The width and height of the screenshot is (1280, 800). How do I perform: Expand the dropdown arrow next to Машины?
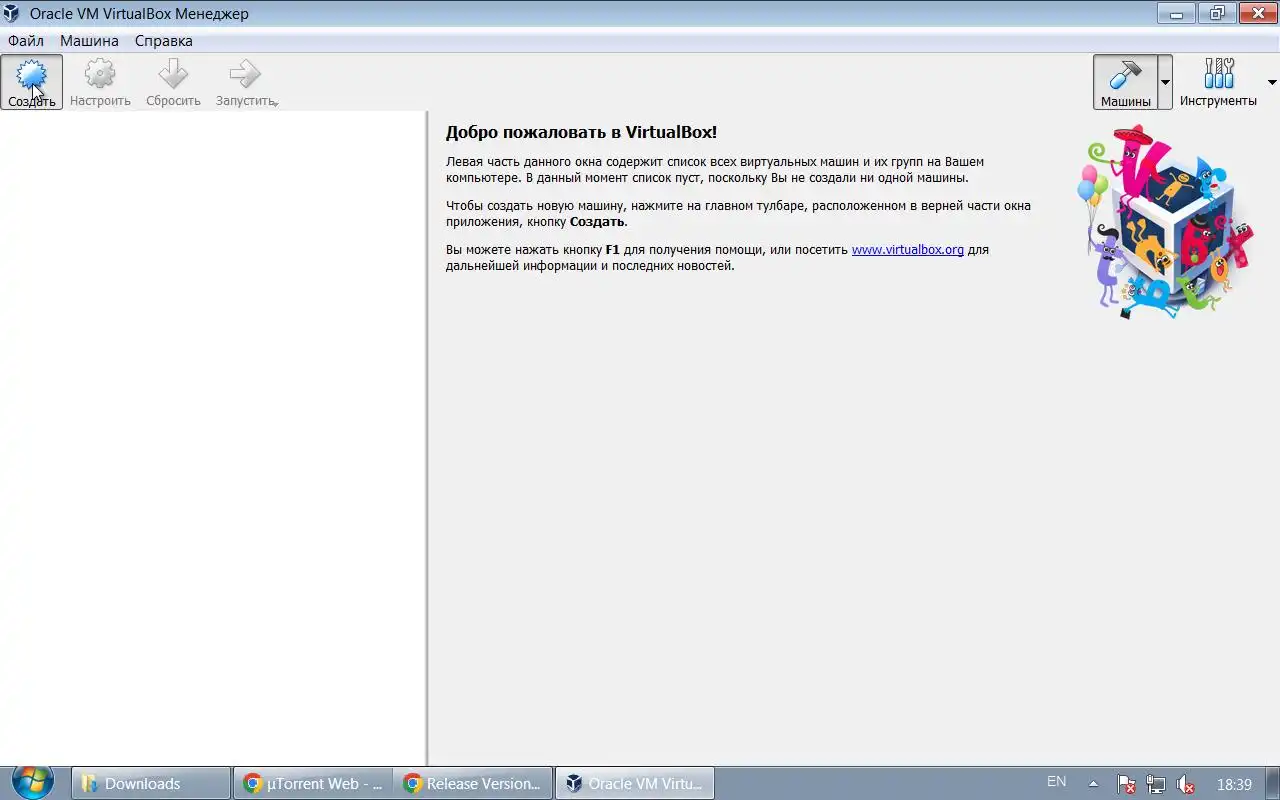[x=1165, y=82]
